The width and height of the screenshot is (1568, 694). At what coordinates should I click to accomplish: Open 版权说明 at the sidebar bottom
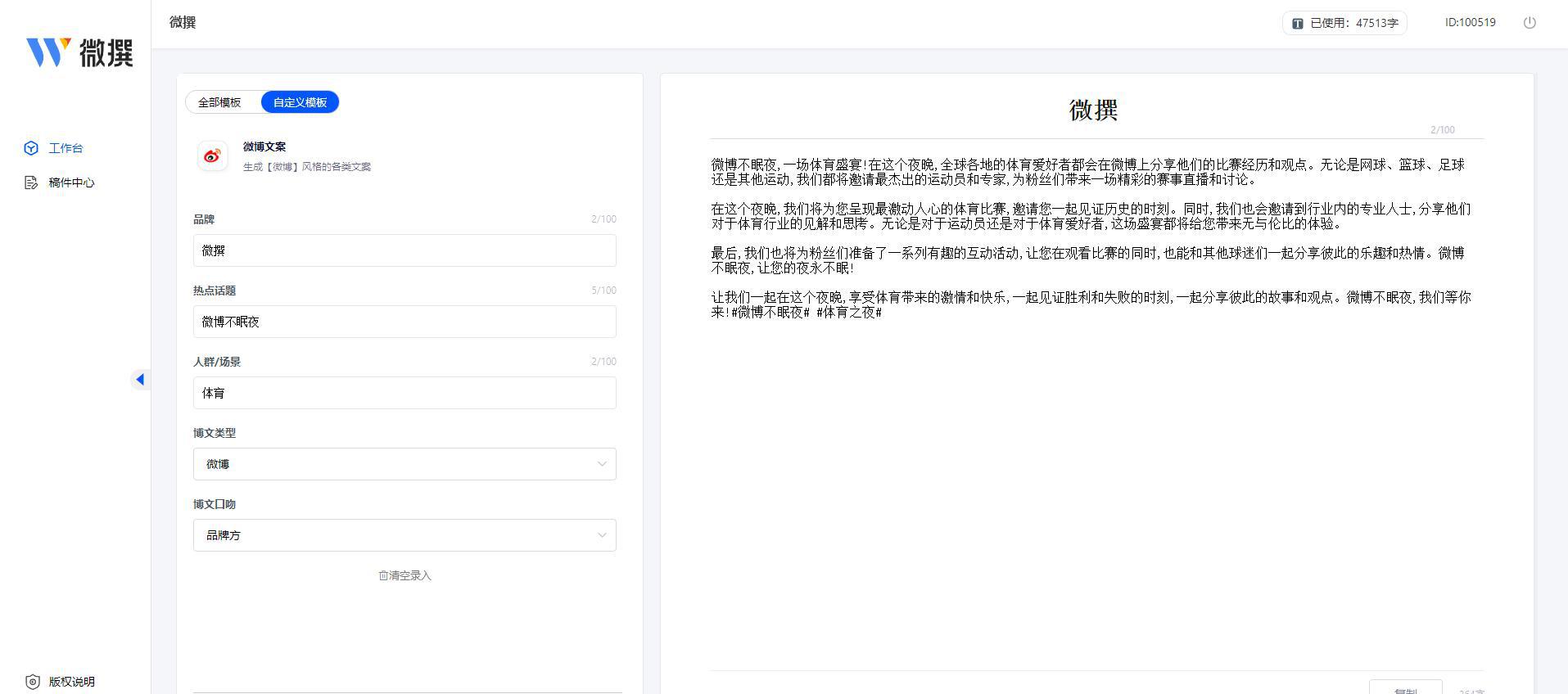click(x=71, y=682)
